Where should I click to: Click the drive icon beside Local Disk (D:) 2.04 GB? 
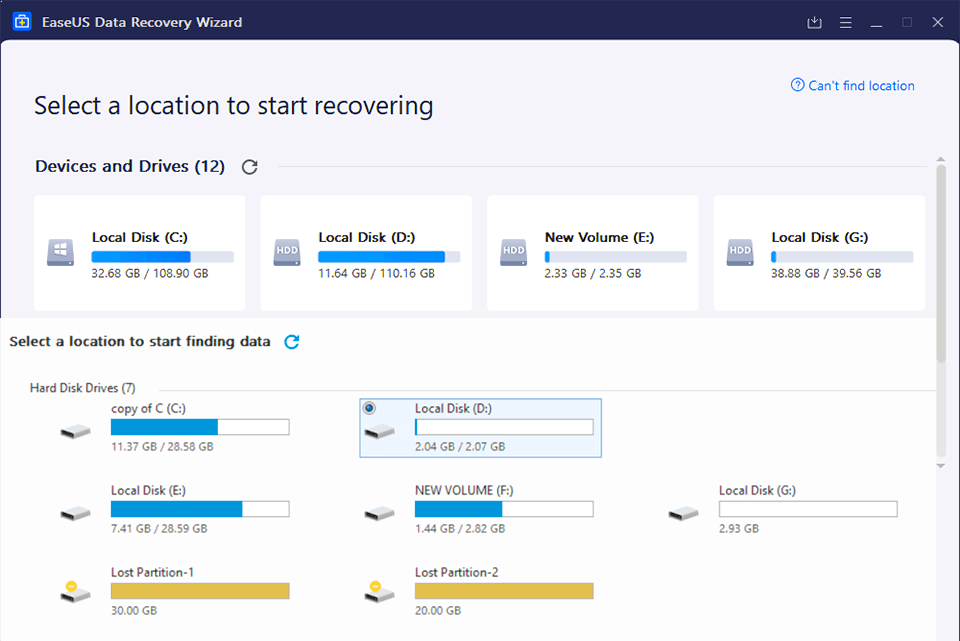(x=380, y=432)
